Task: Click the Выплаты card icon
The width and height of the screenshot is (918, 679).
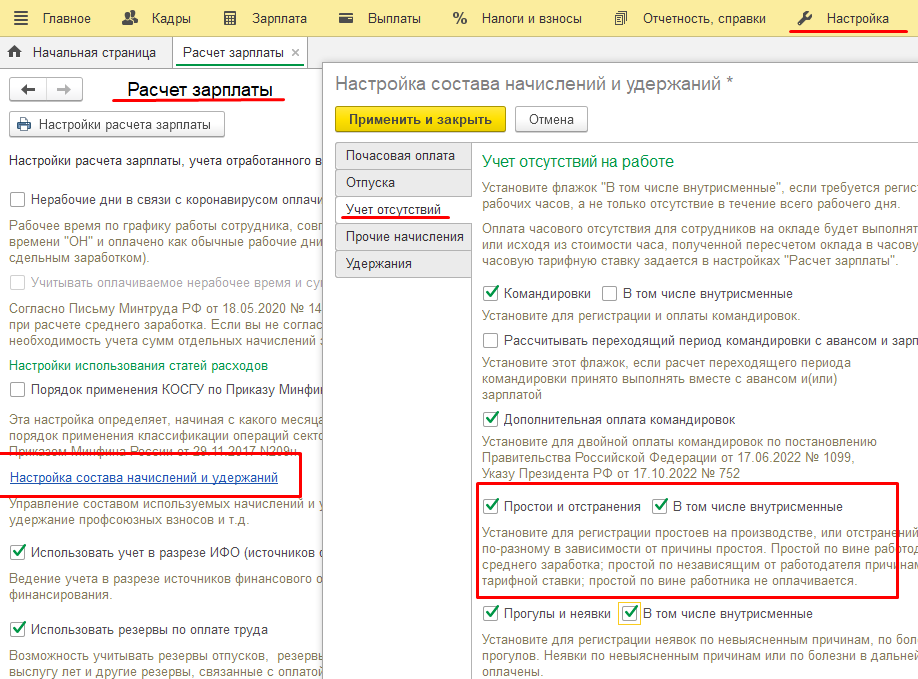Action: [x=346, y=18]
